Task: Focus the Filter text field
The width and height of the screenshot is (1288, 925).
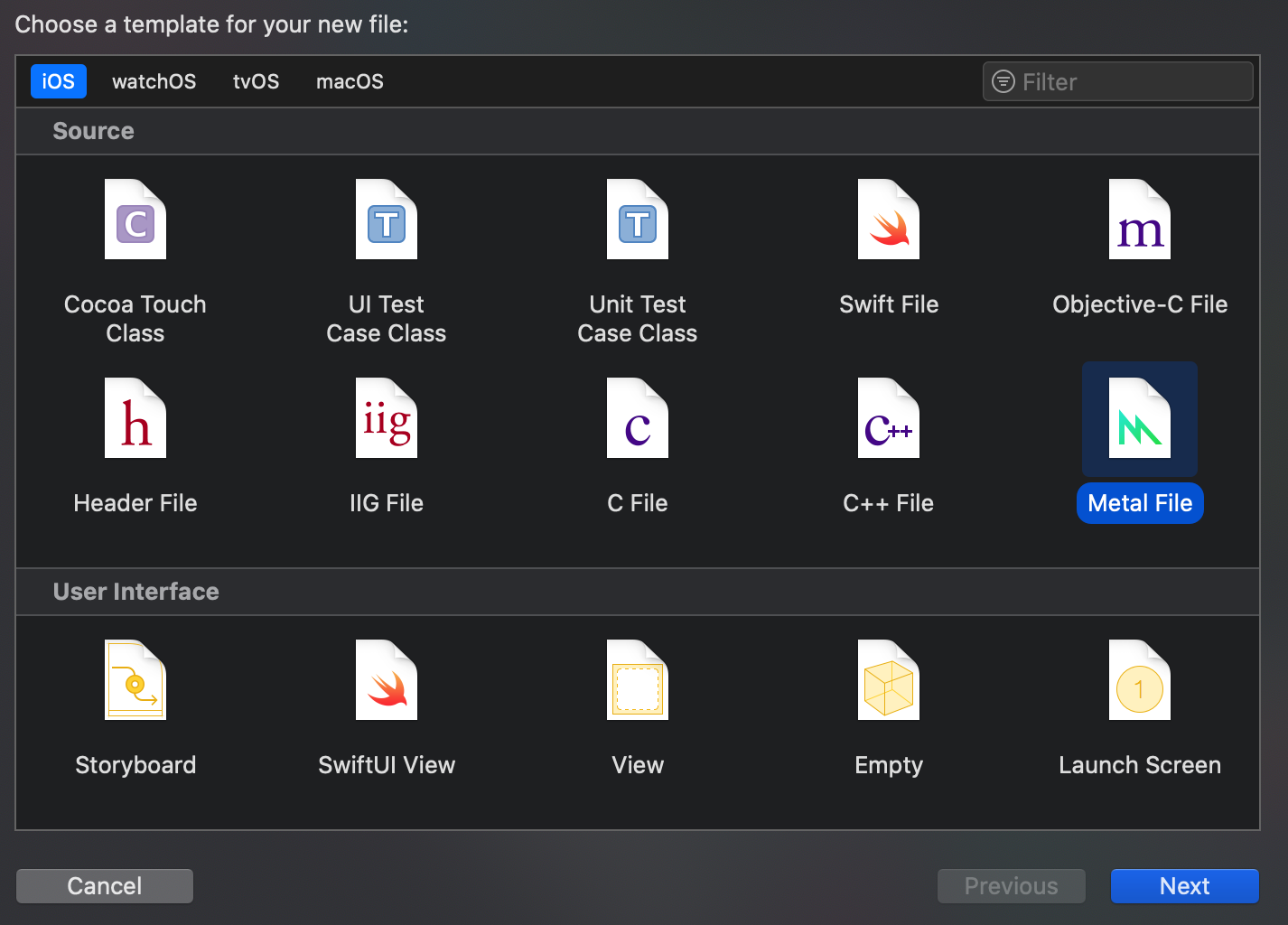Action: tap(1118, 81)
